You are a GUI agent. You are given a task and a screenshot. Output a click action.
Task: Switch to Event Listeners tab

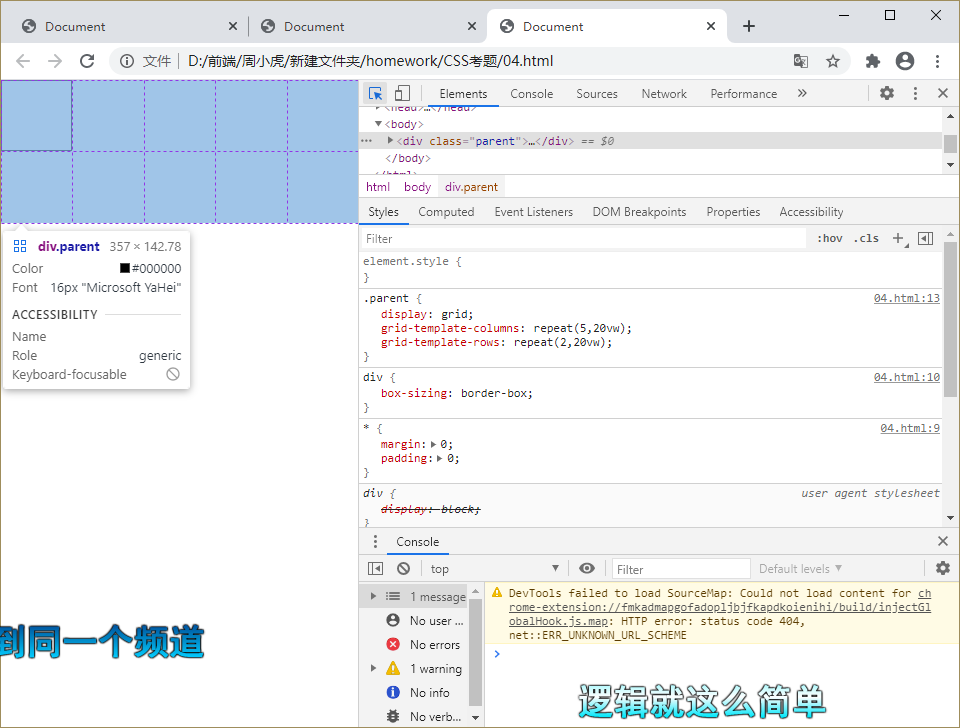[533, 212]
